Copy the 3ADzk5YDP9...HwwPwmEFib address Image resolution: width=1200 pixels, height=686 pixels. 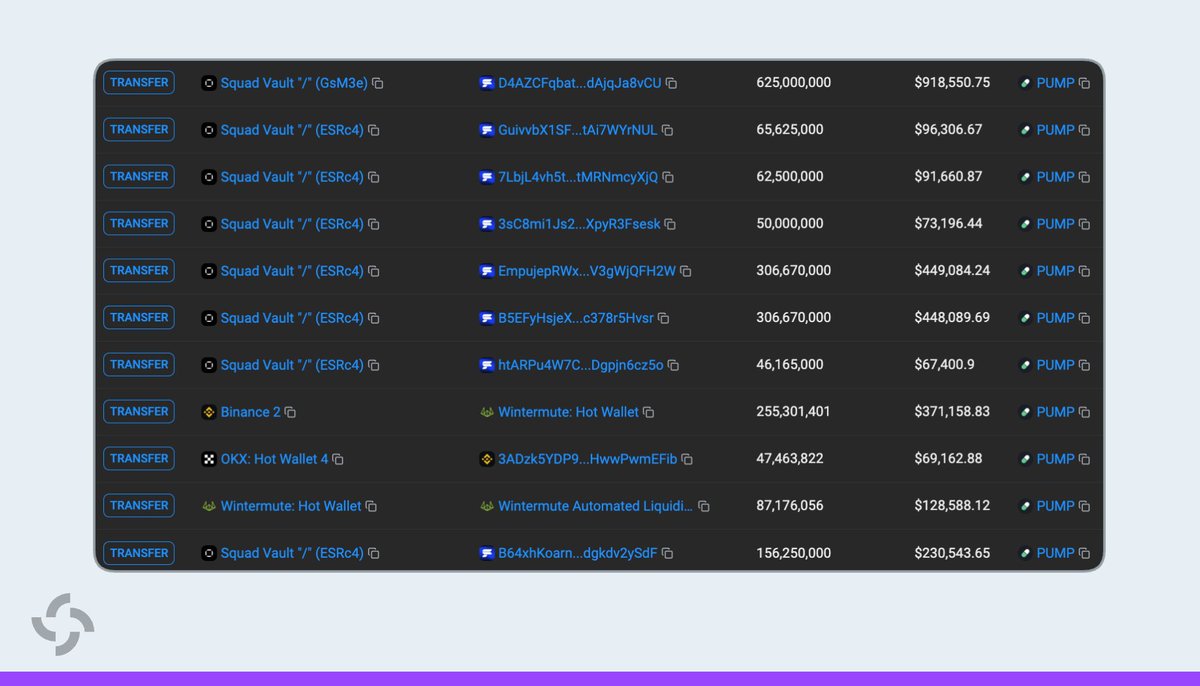pyautogui.click(x=687, y=459)
